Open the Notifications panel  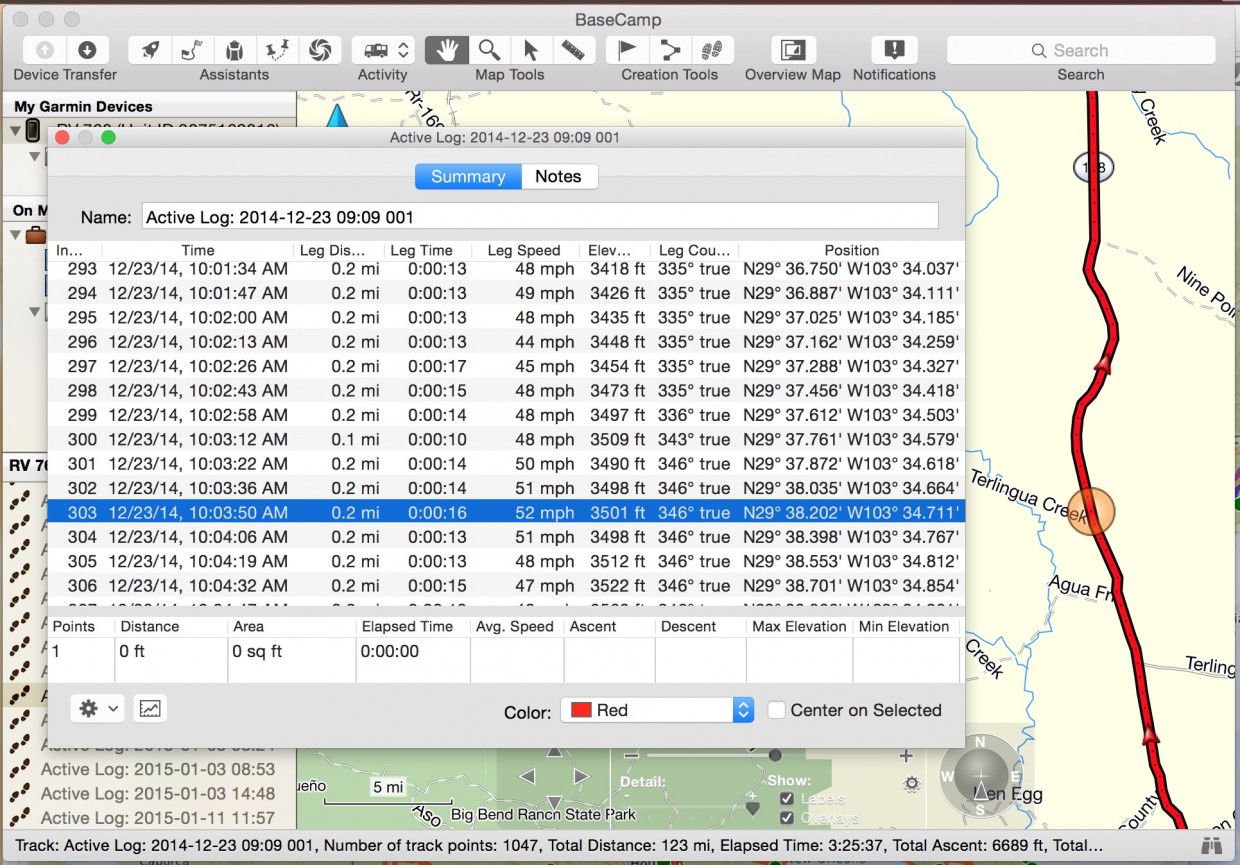(895, 50)
